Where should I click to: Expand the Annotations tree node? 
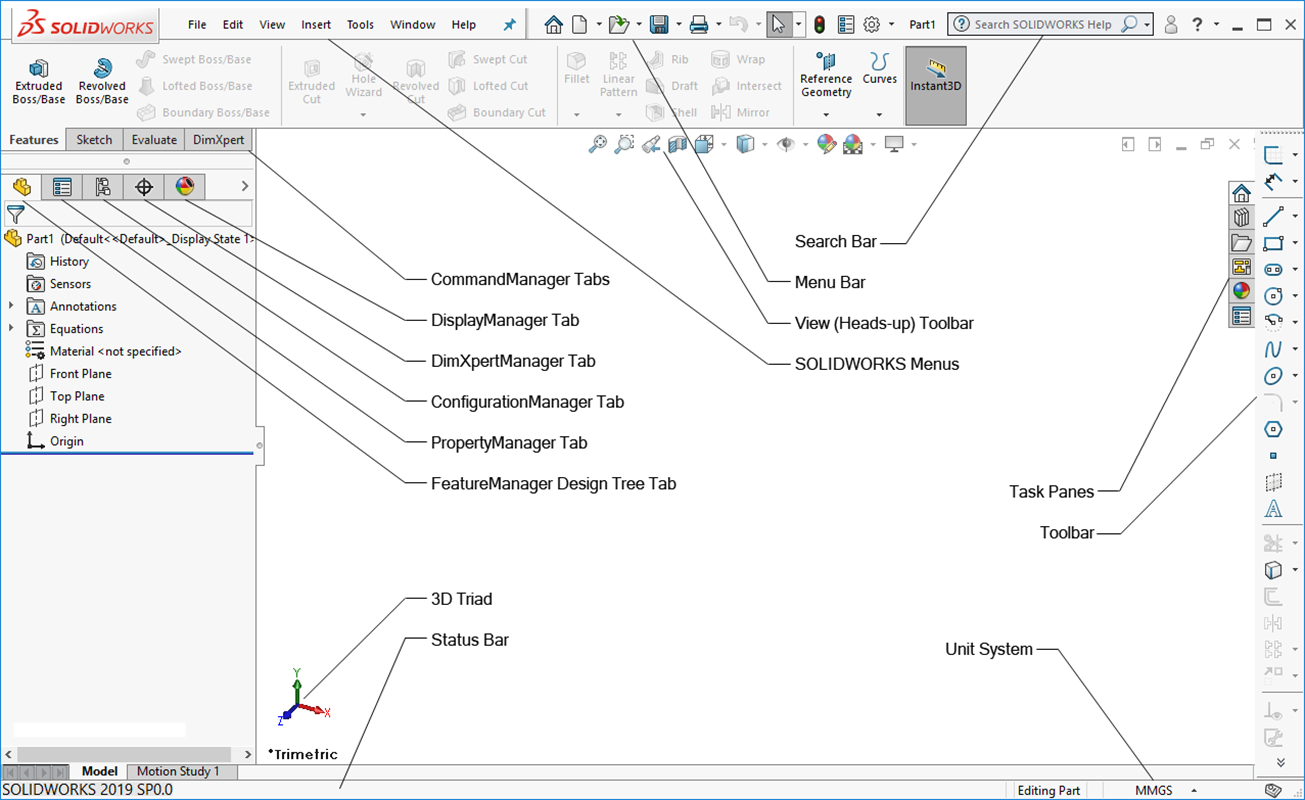coord(11,306)
